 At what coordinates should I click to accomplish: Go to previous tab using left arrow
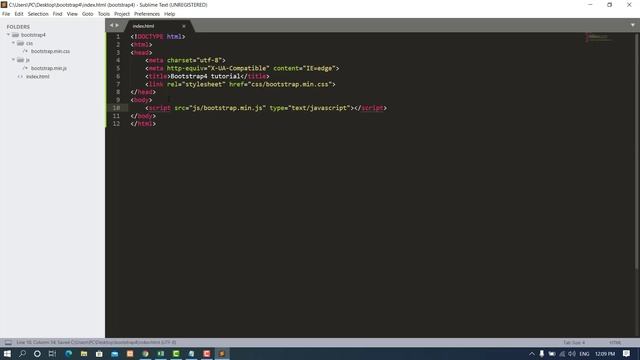tap(111, 25)
